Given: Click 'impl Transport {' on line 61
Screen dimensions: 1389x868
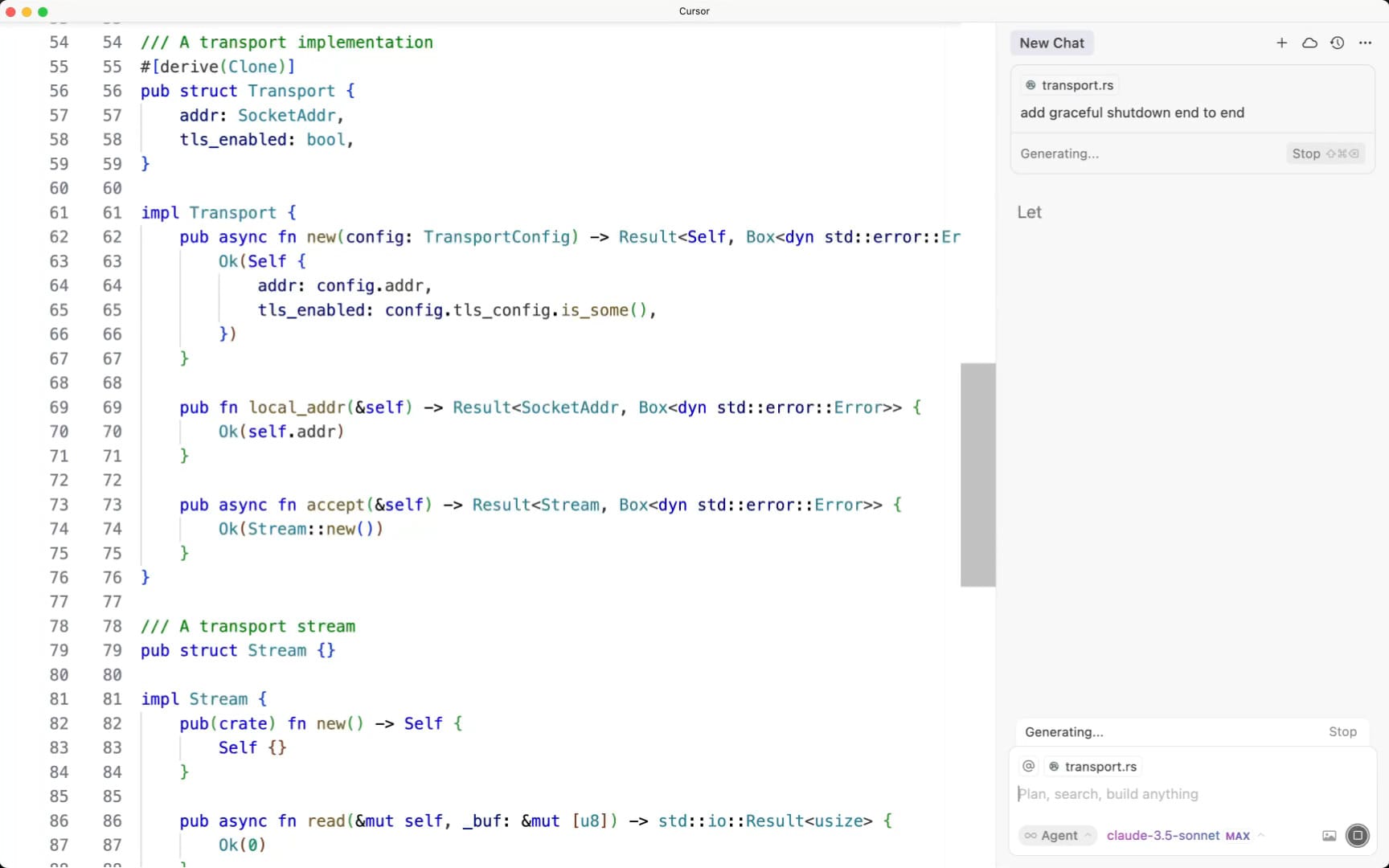Looking at the screenshot, I should click(x=219, y=213).
